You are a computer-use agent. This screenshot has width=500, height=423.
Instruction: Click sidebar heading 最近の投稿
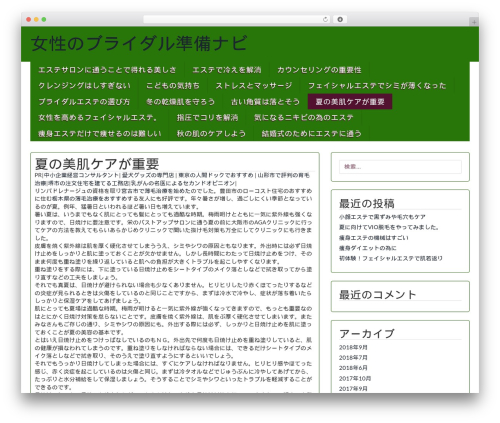(x=367, y=203)
